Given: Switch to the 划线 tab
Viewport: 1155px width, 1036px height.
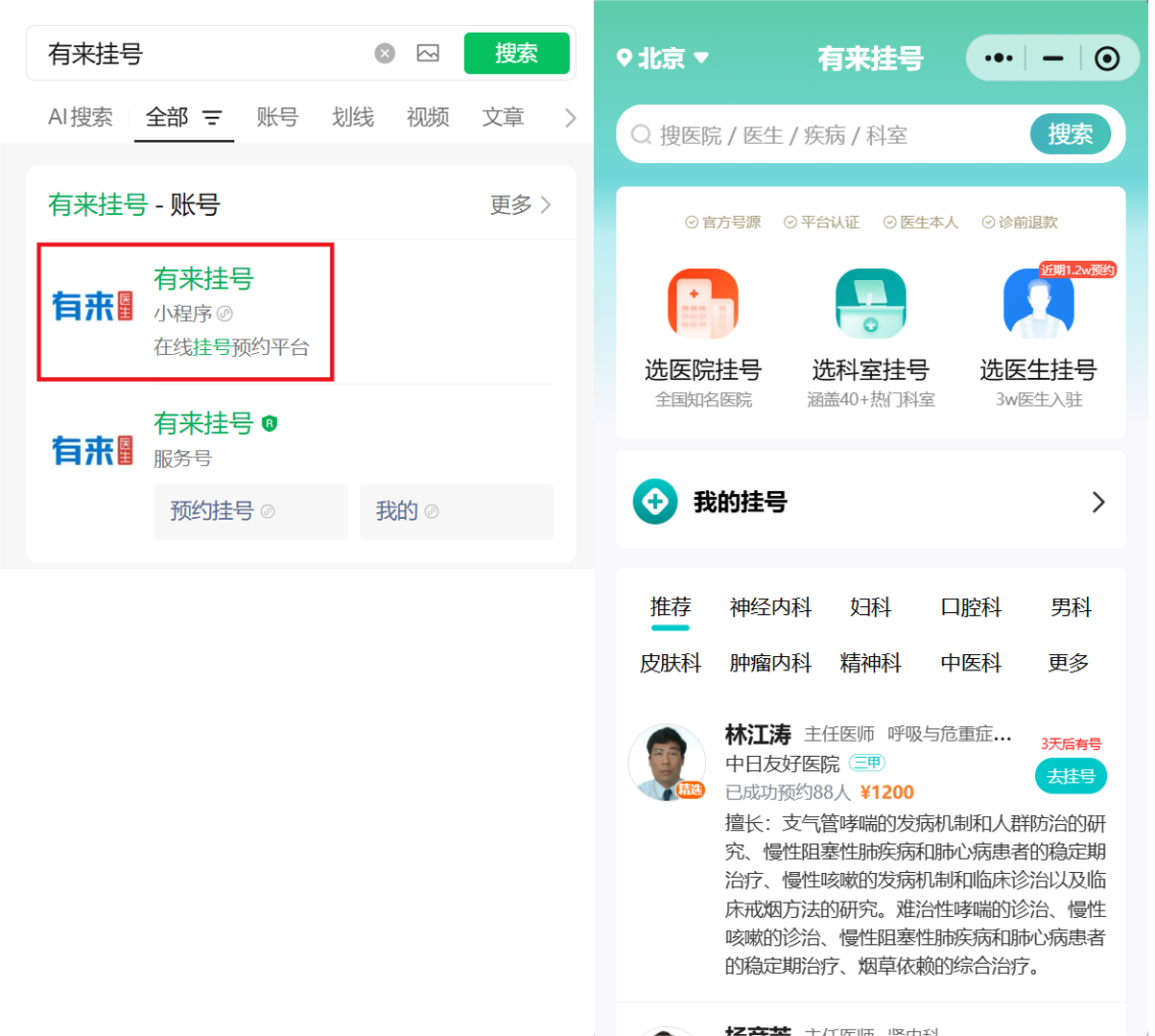Looking at the screenshot, I should pos(353,117).
